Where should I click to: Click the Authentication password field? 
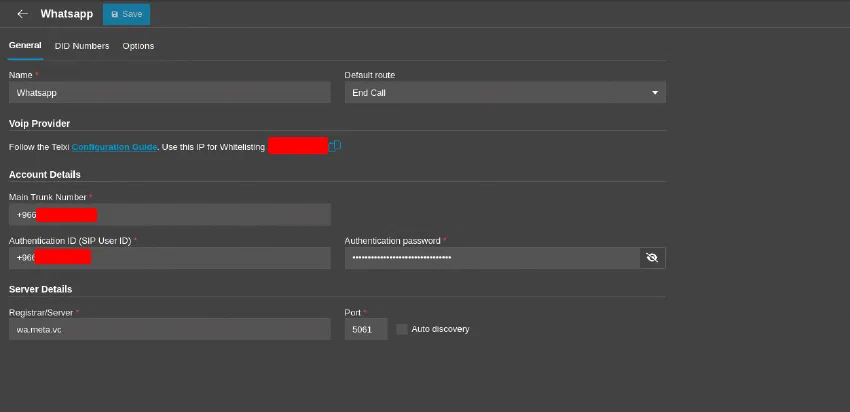pyautogui.click(x=492, y=258)
